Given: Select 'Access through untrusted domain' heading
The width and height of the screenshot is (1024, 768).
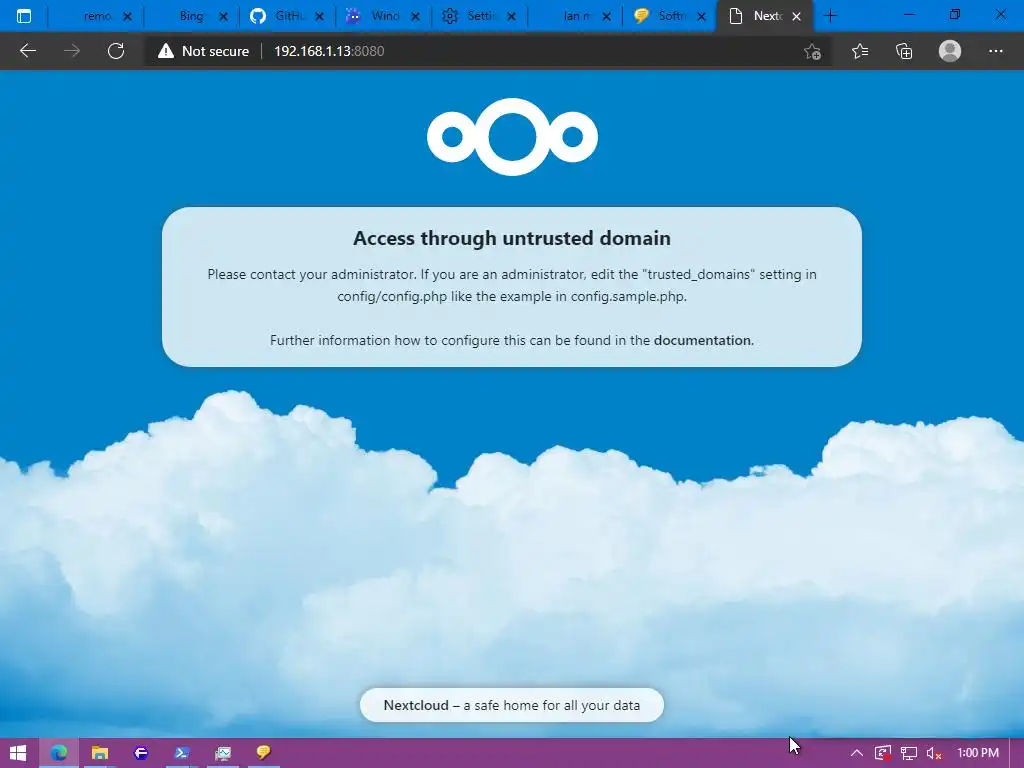Looking at the screenshot, I should pos(512,238).
